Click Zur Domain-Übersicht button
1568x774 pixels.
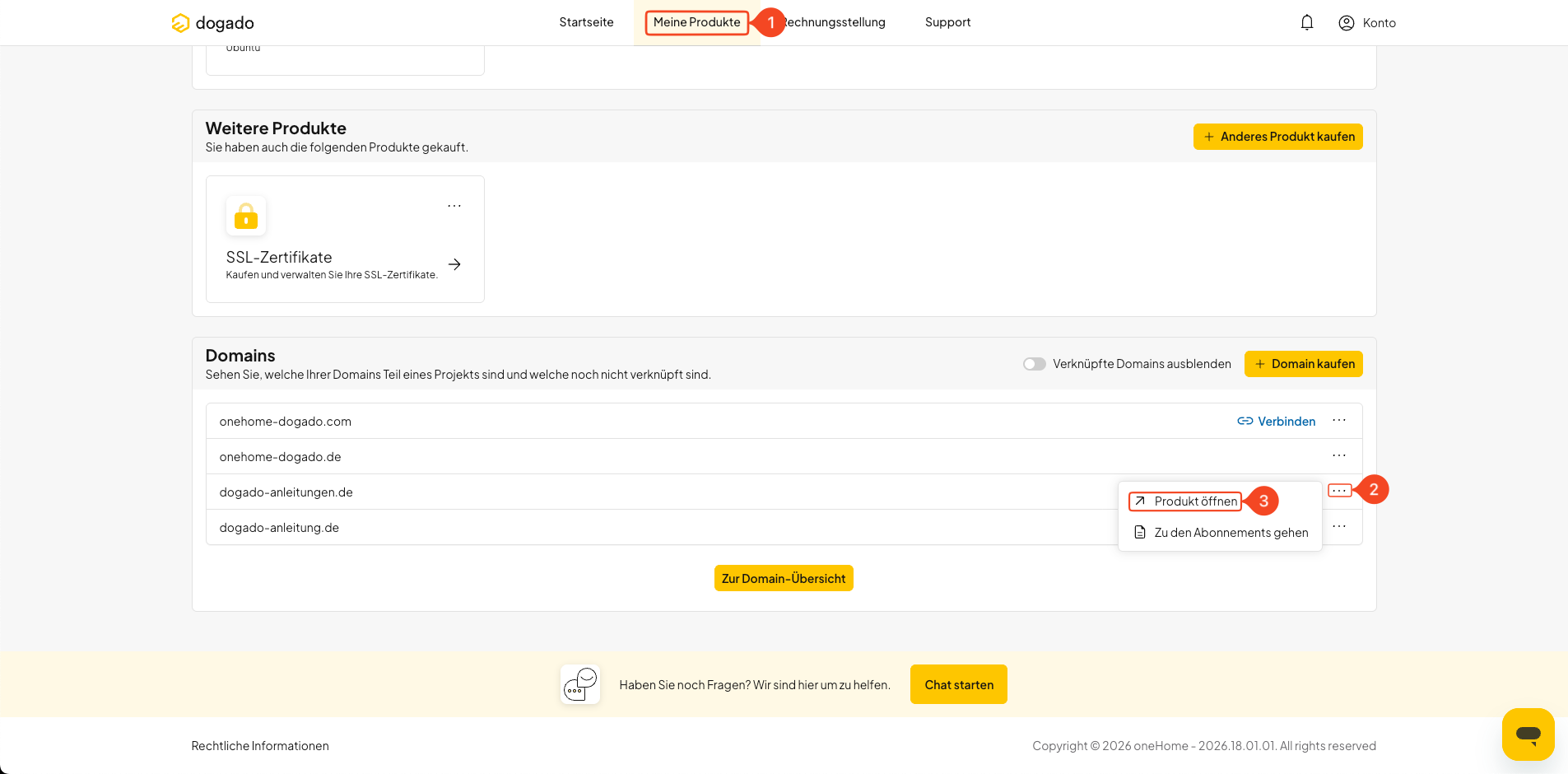[x=784, y=578]
